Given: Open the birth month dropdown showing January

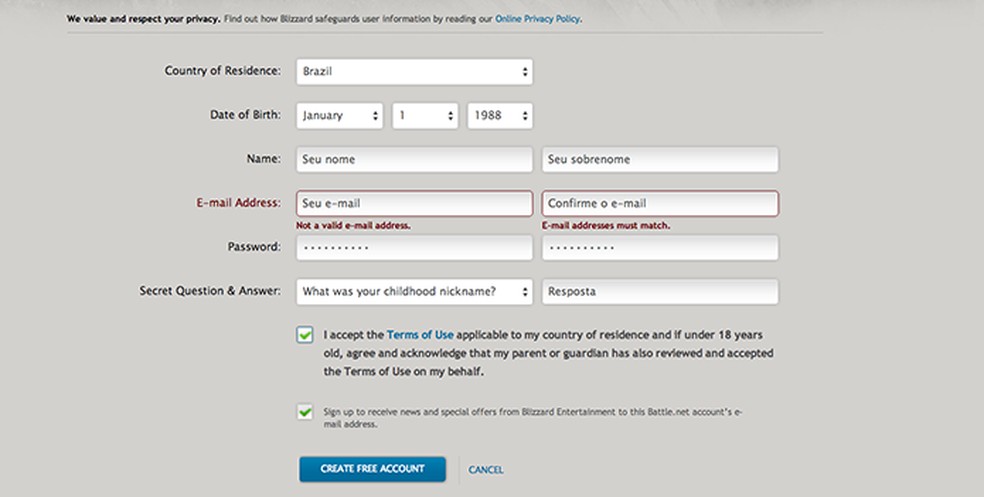Looking at the screenshot, I should 340,115.
